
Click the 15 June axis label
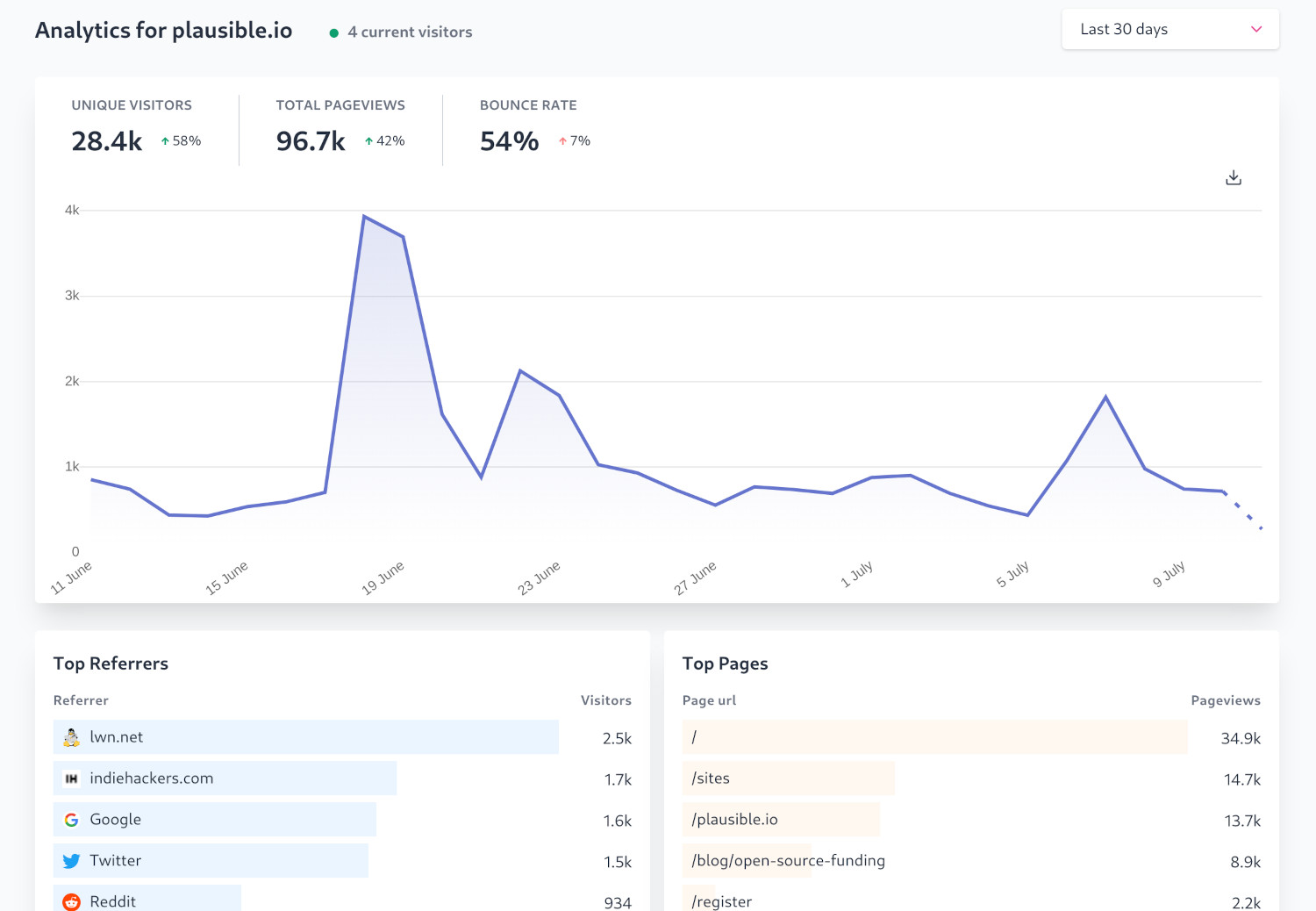click(x=227, y=577)
